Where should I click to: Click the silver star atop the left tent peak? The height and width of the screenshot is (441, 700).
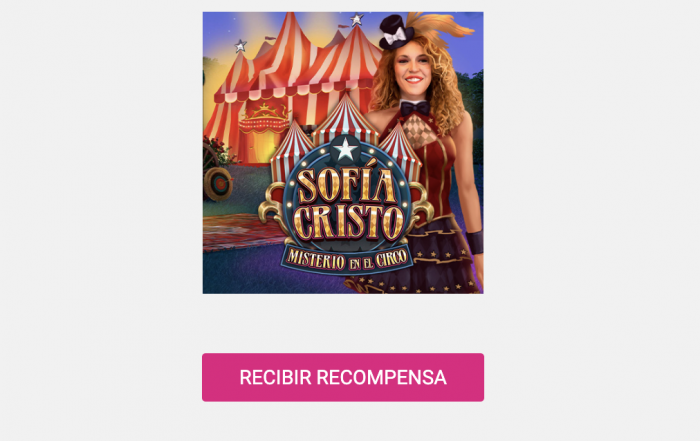point(240,46)
